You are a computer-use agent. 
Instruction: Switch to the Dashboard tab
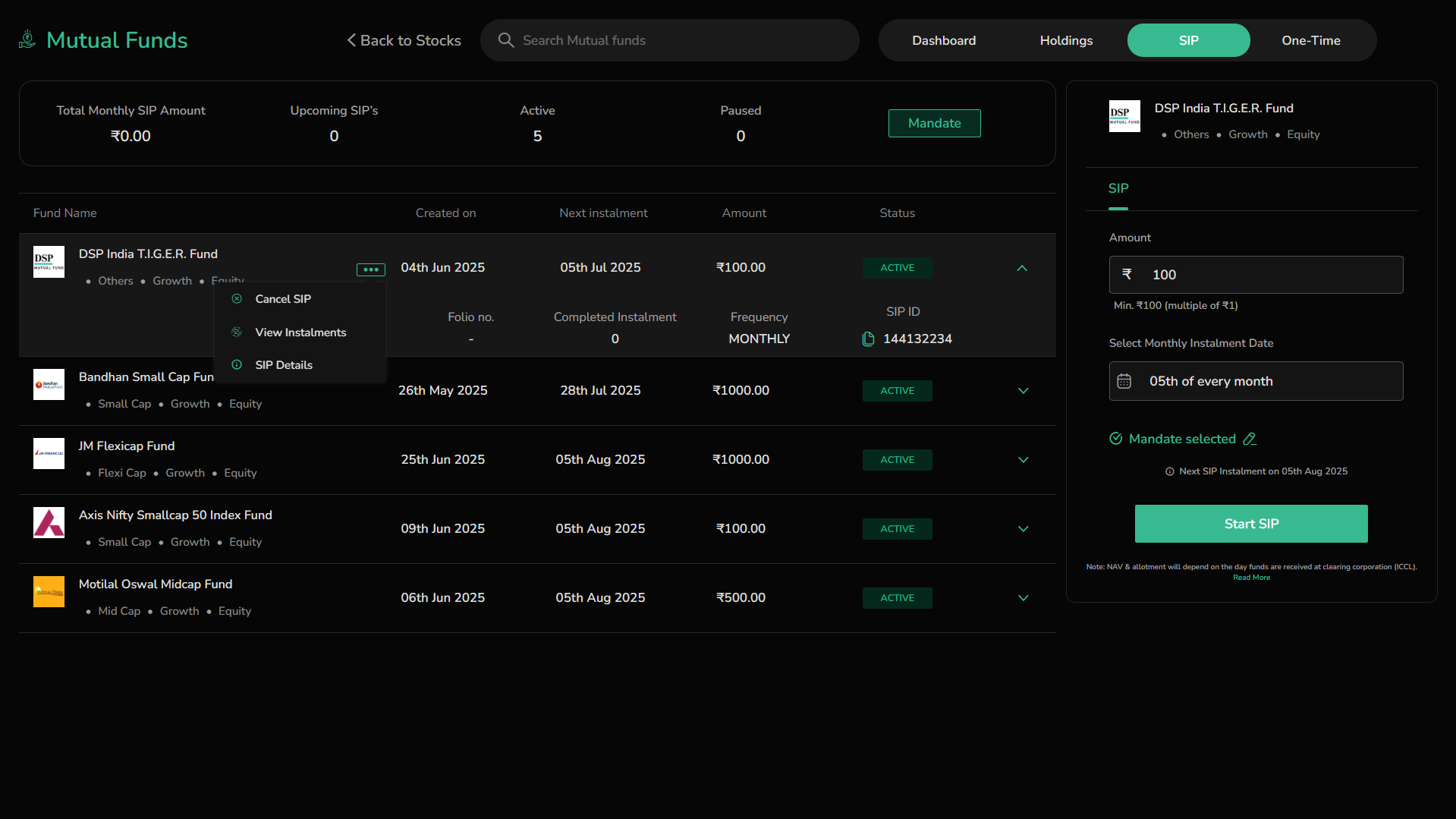pos(944,40)
